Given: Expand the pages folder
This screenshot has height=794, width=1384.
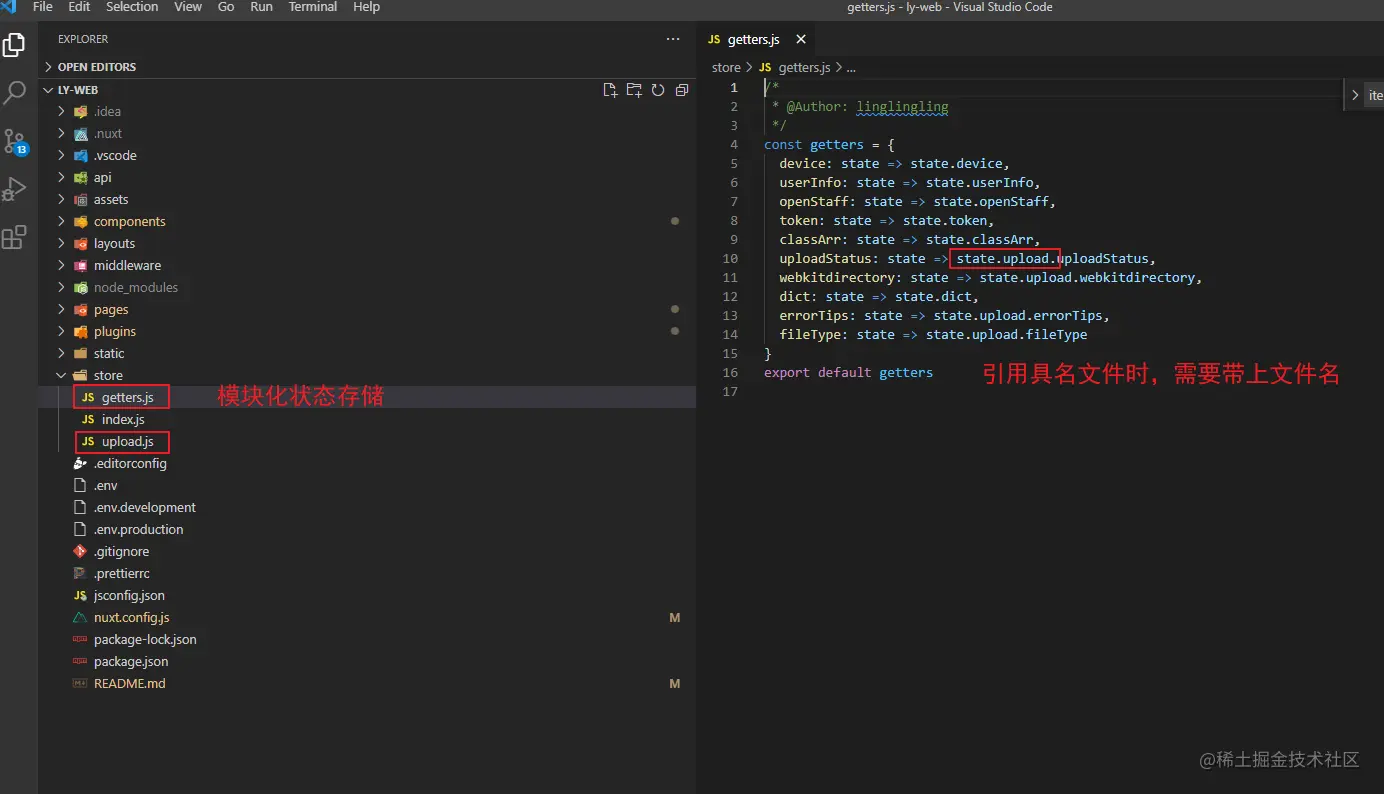Looking at the screenshot, I should tap(62, 310).
